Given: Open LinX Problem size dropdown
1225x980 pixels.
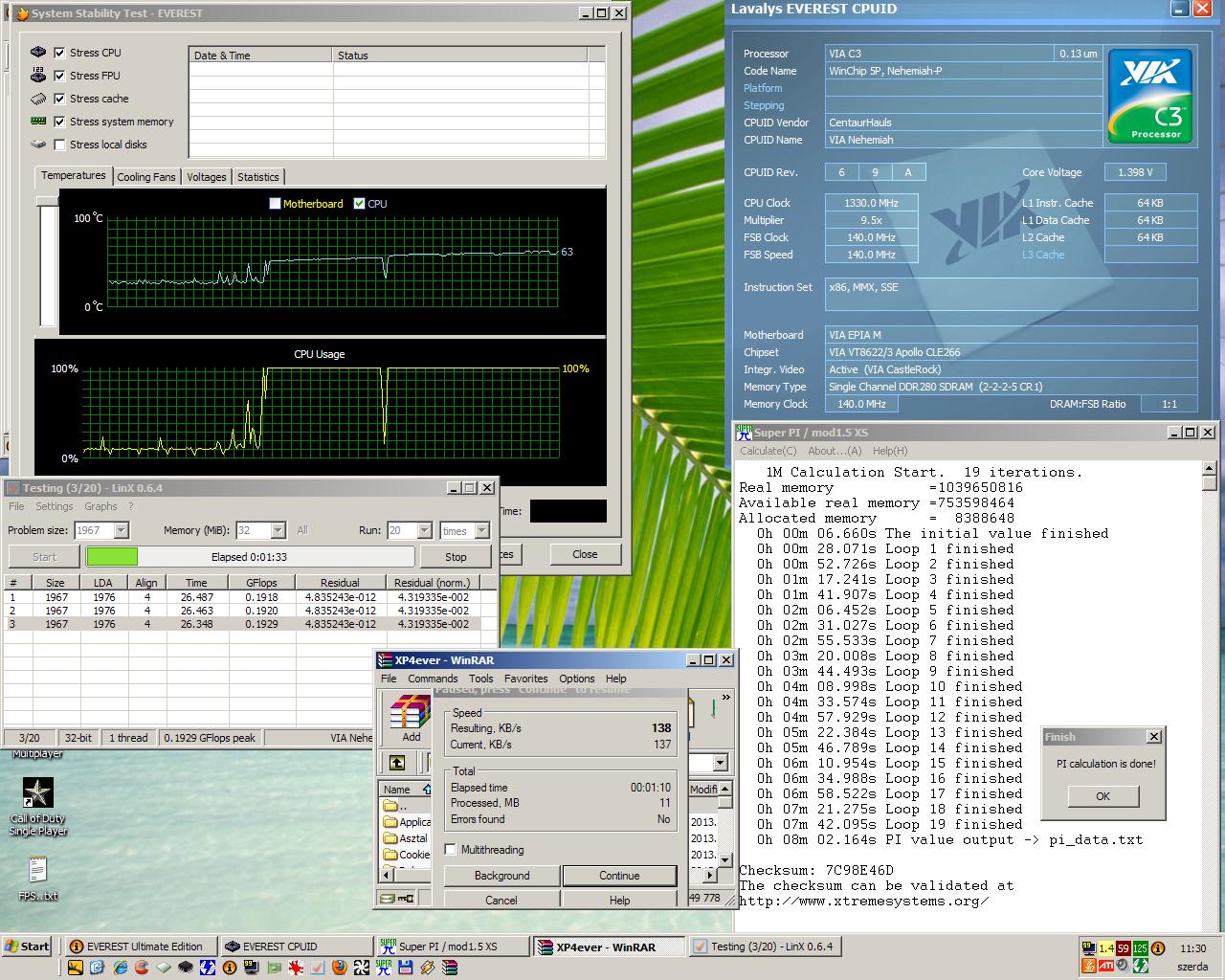Looking at the screenshot, I should point(122,530).
